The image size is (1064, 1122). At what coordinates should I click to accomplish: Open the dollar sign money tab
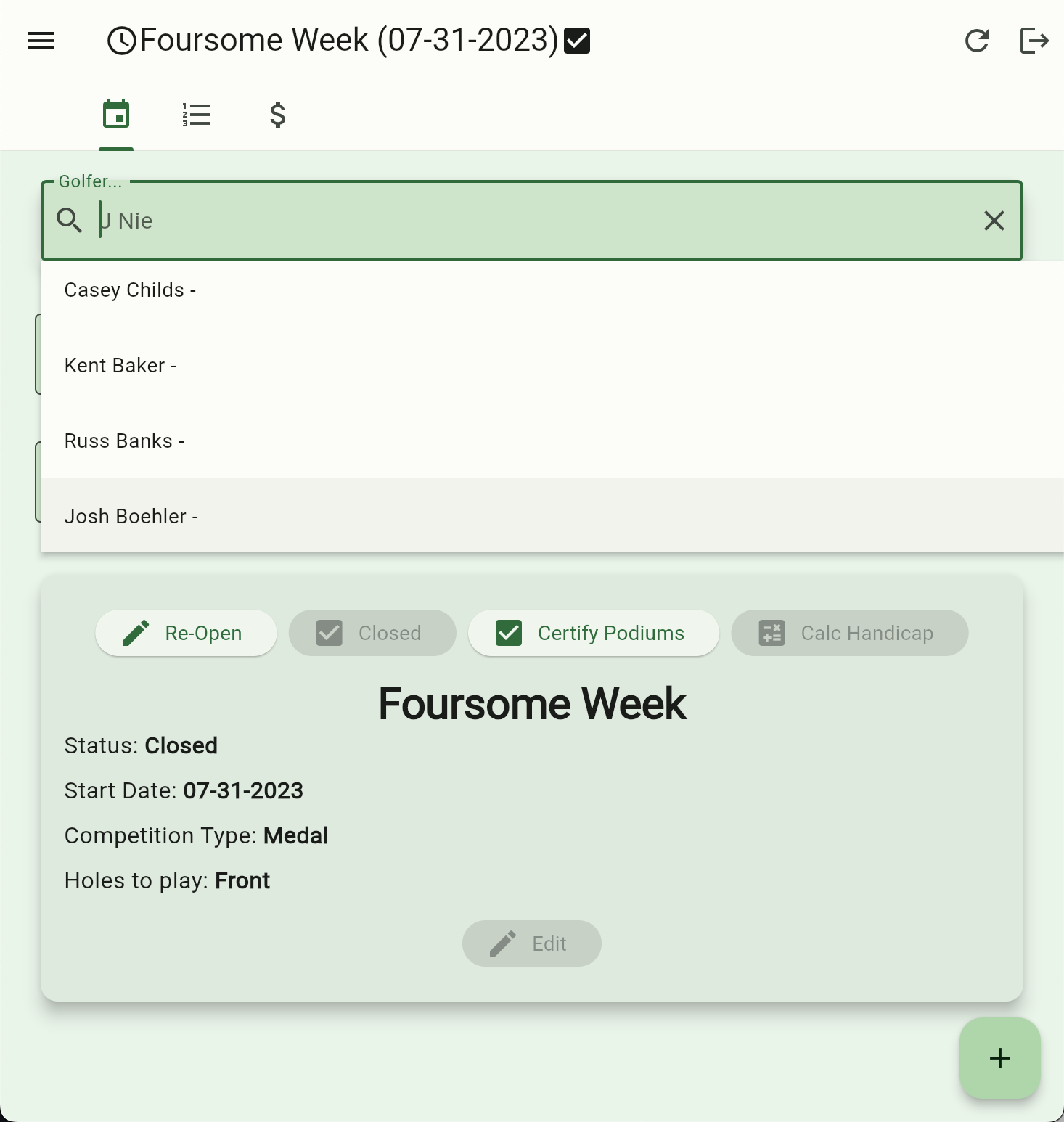277,115
